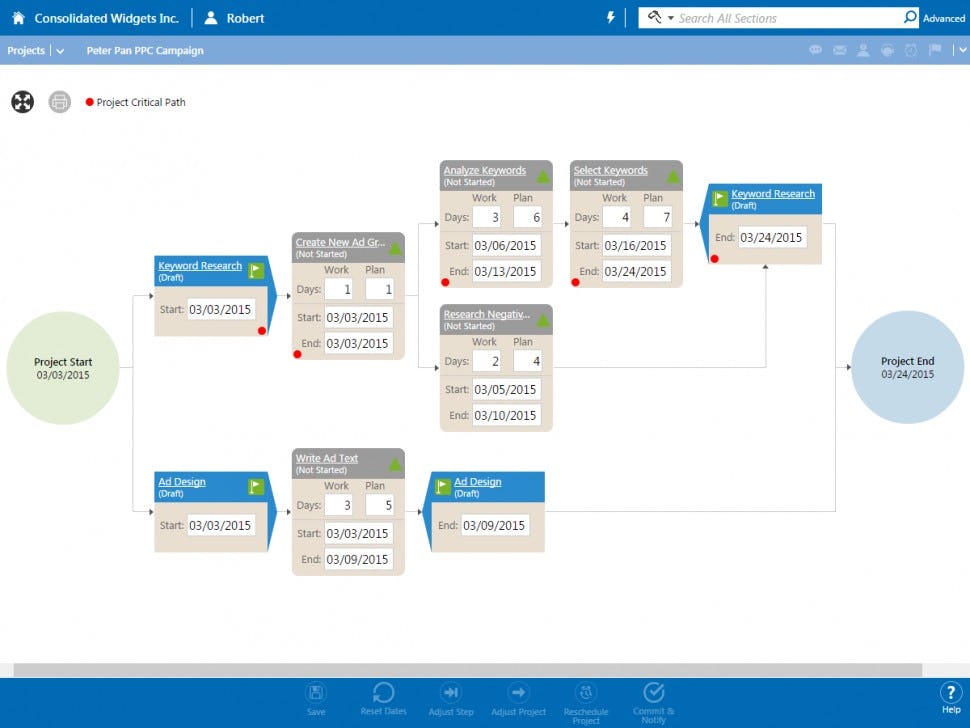Screen dimensions: 970x728
Task: Click green triangle on Create New Ad Gr...
Action: click(395, 249)
